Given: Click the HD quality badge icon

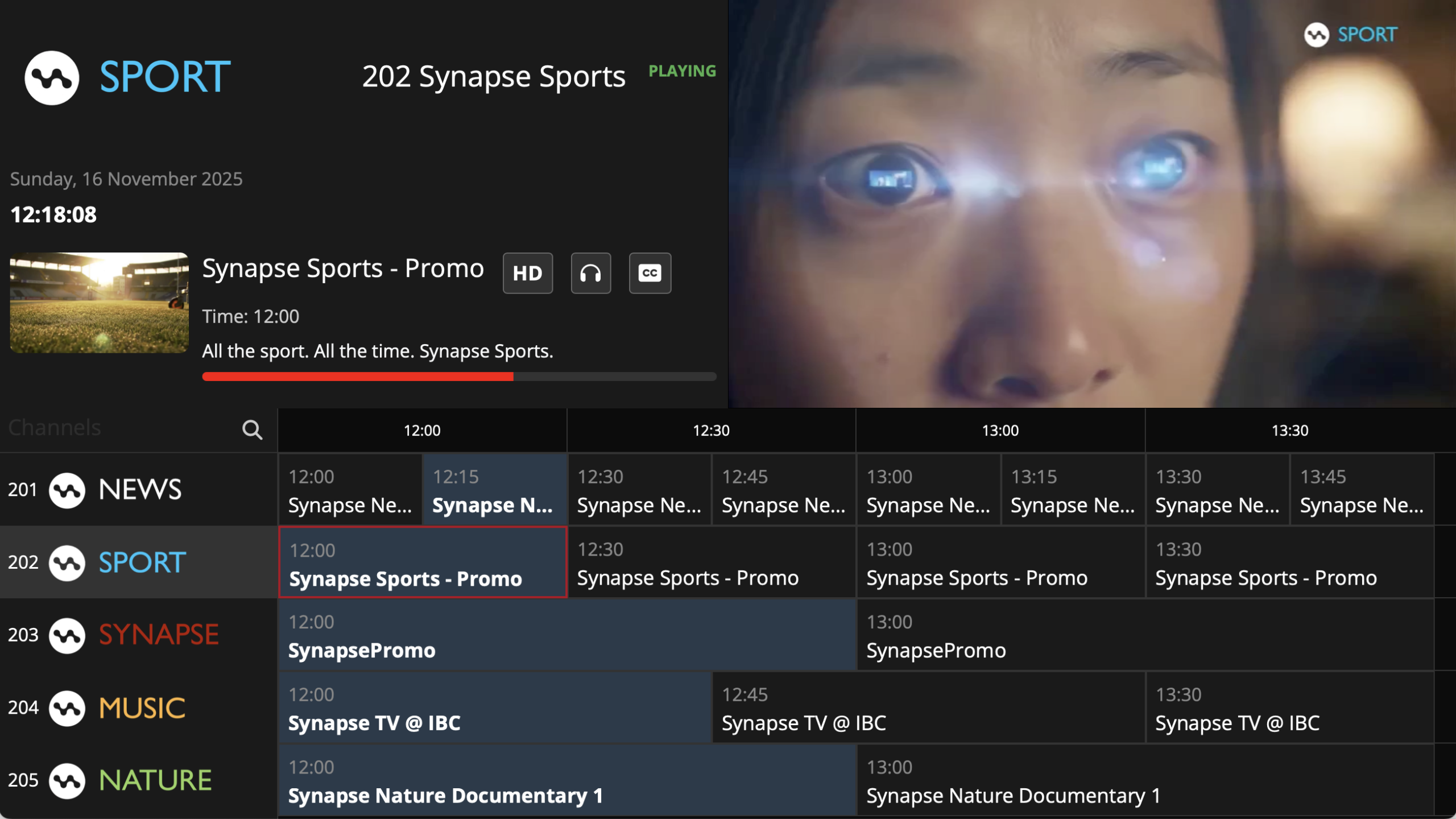Looking at the screenshot, I should [527, 273].
